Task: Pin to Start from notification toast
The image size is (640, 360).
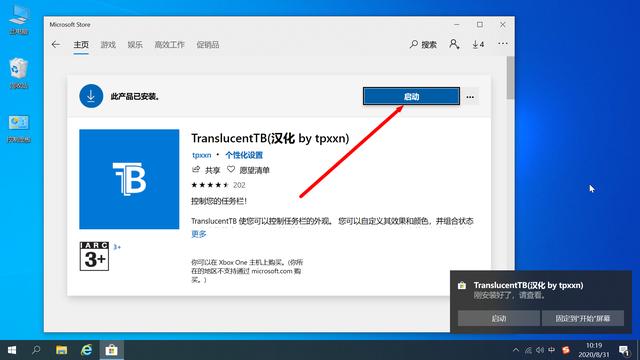Action: [x=582, y=318]
